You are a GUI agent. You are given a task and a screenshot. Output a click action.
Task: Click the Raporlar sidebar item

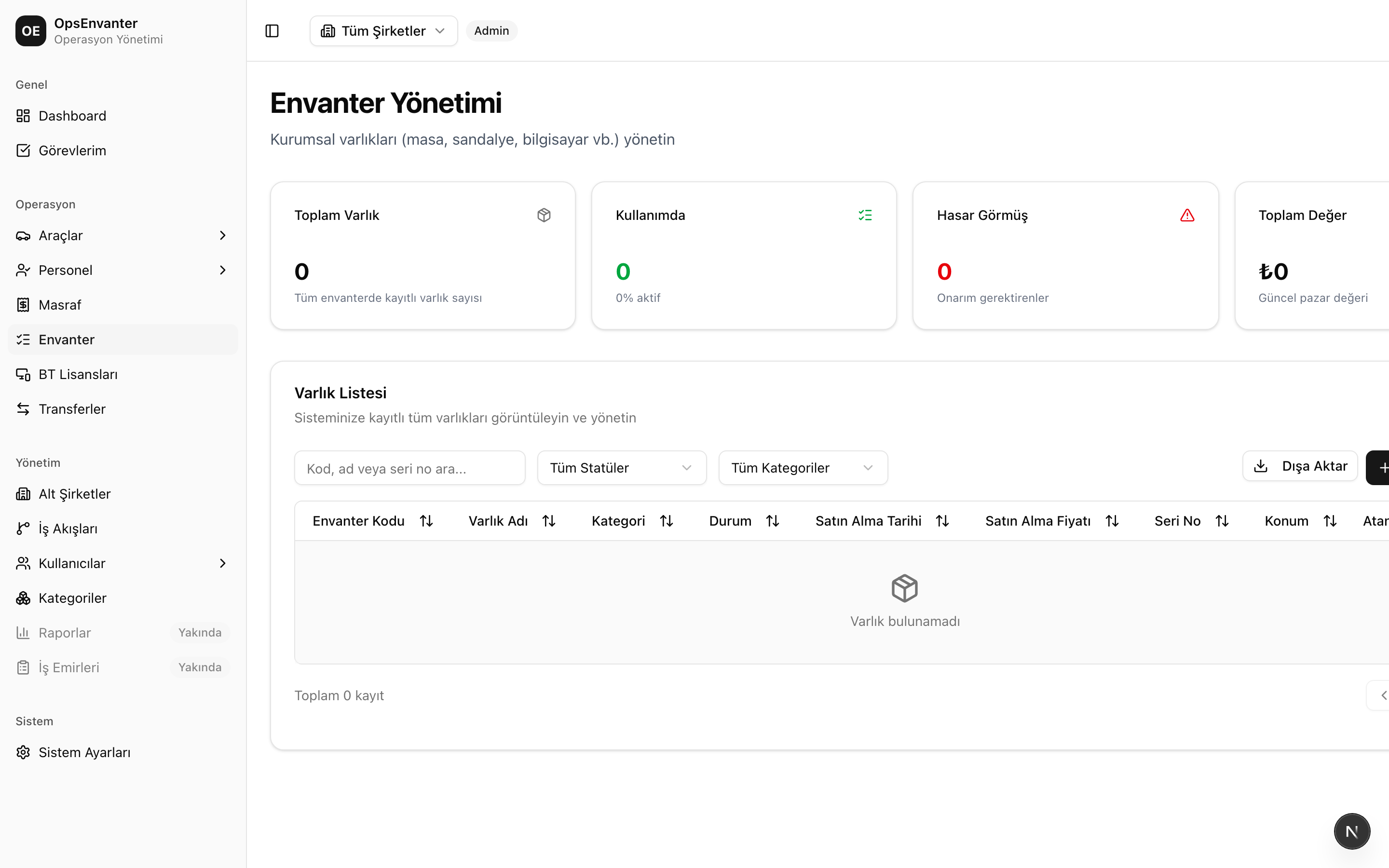123,633
